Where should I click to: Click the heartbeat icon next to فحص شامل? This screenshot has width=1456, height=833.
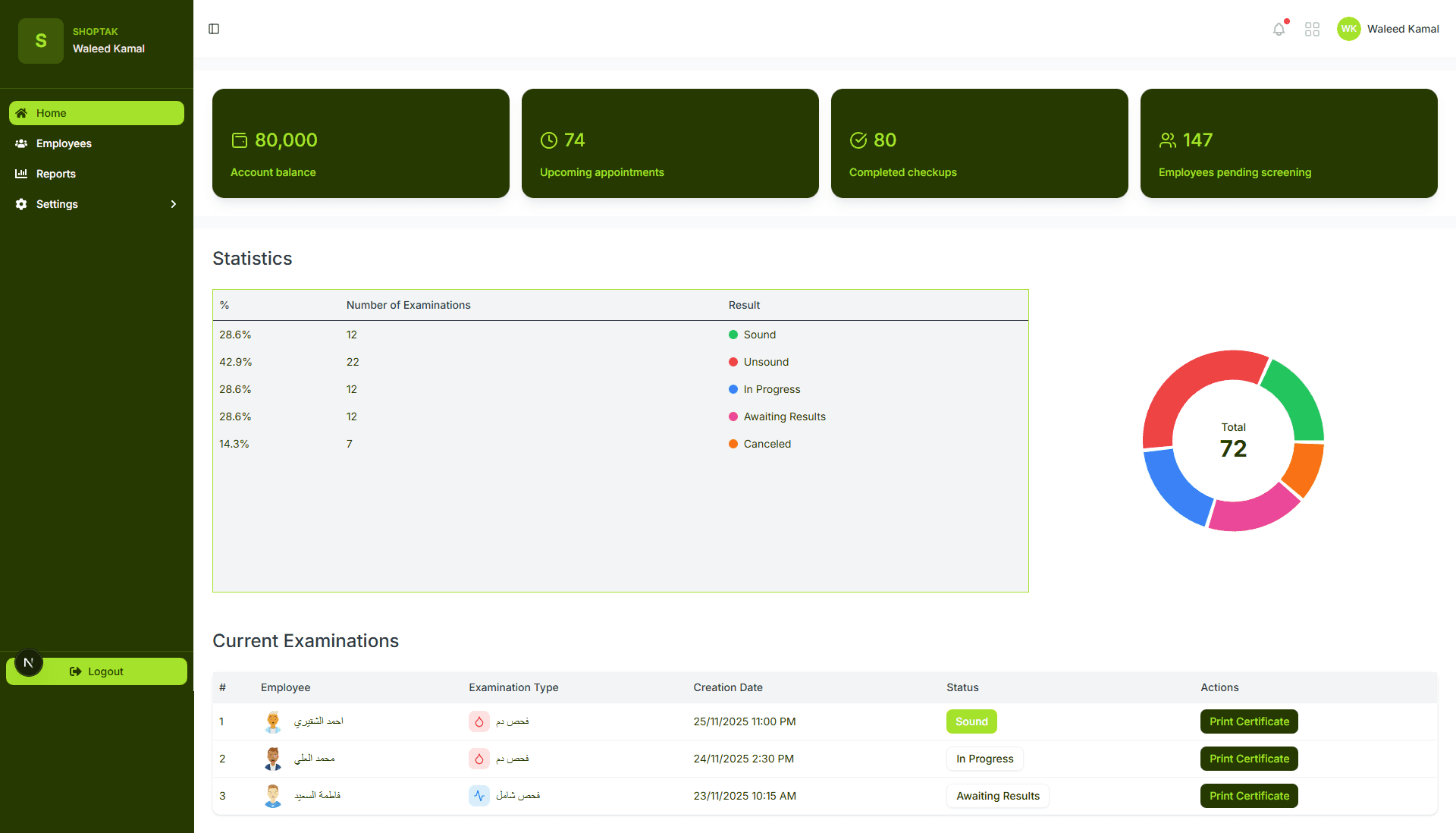click(479, 796)
